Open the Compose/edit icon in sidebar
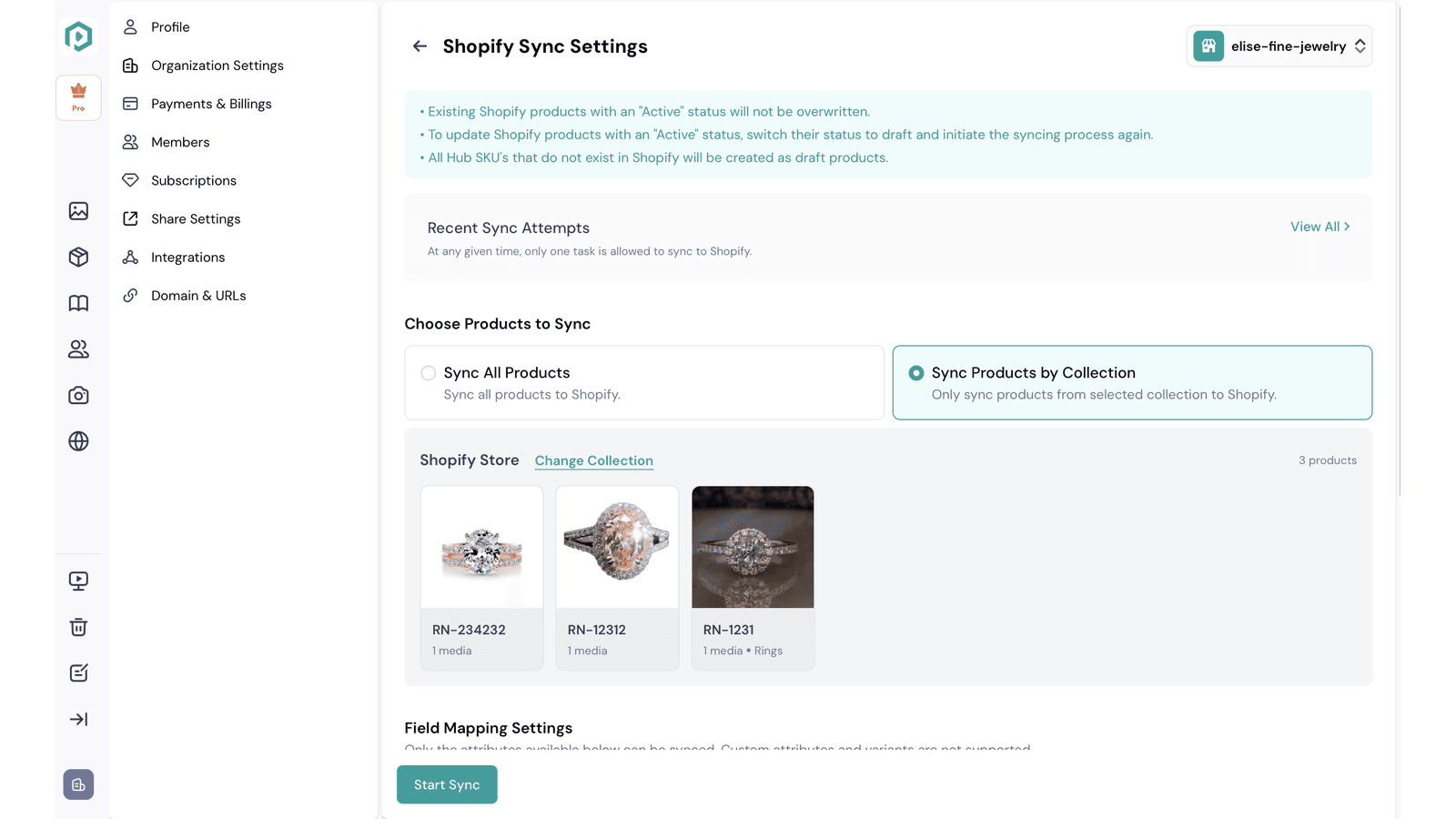The height and width of the screenshot is (819, 1456). coord(78,672)
